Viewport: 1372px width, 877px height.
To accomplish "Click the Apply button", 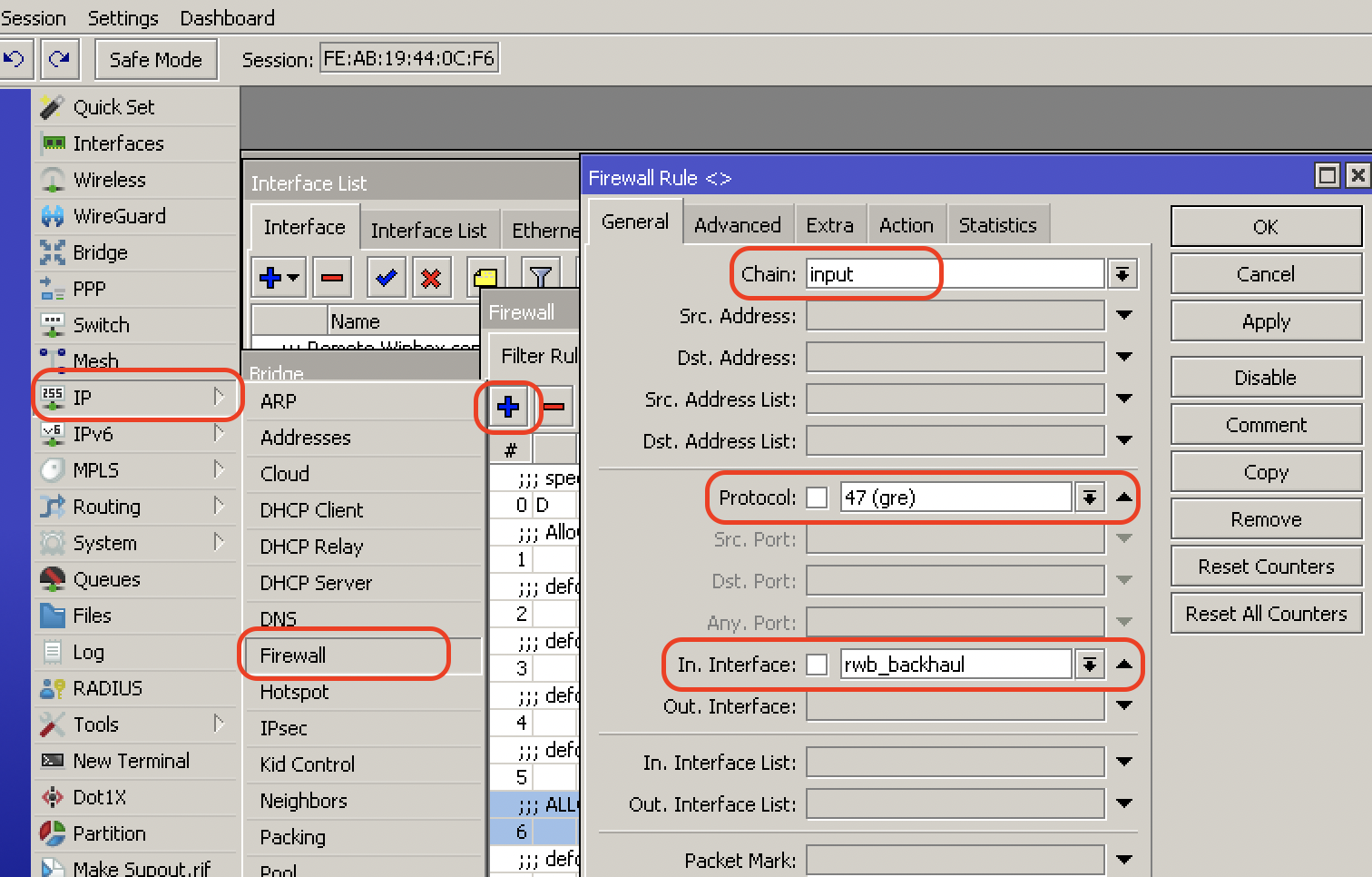I will (1265, 320).
